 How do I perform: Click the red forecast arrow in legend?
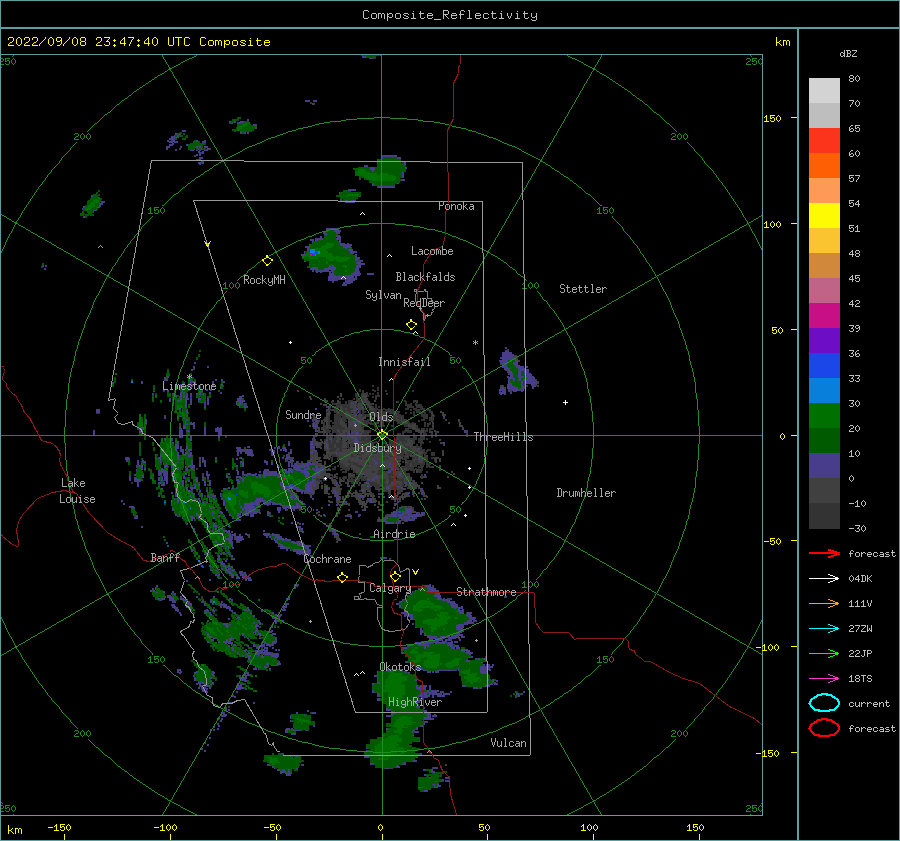824,553
